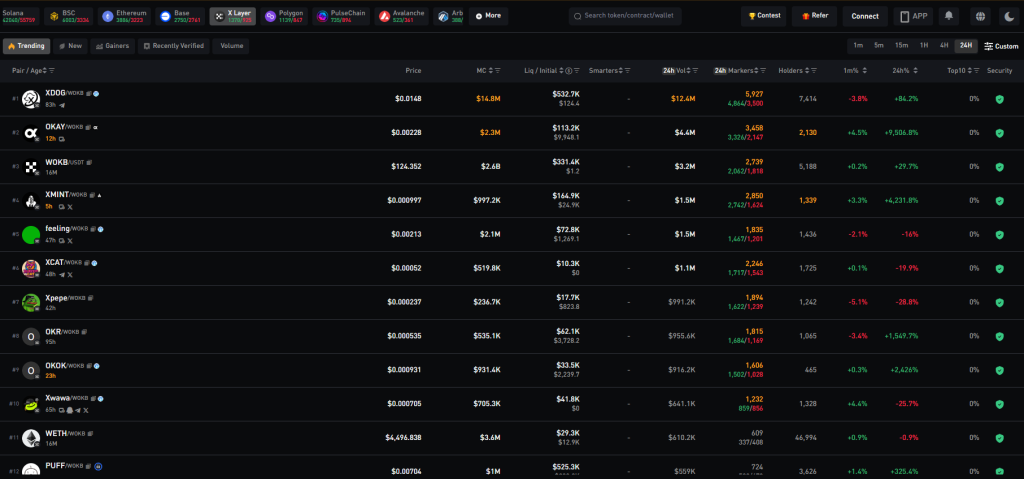Click the APP download button

(913, 16)
